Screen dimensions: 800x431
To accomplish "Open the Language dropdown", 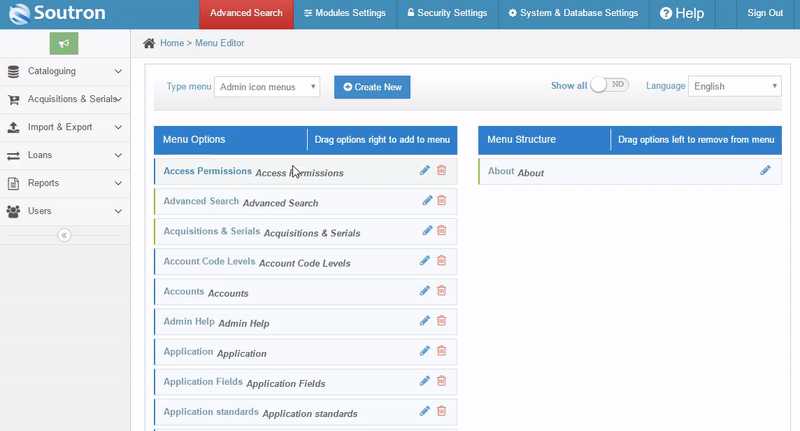I will (x=735, y=87).
